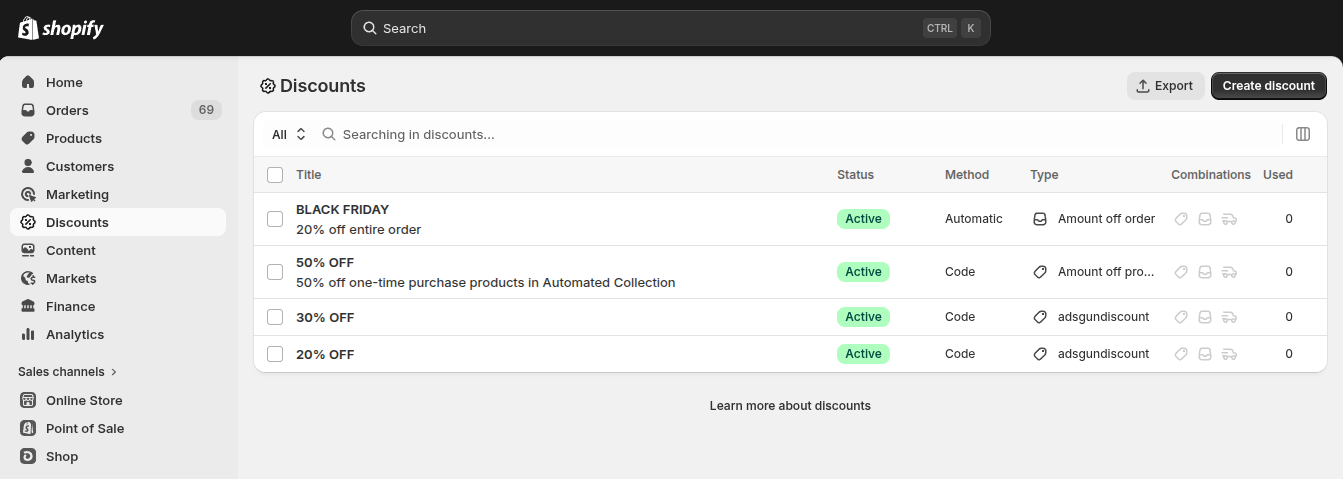Click the edit columns icon
The width and height of the screenshot is (1343, 479).
(1303, 134)
